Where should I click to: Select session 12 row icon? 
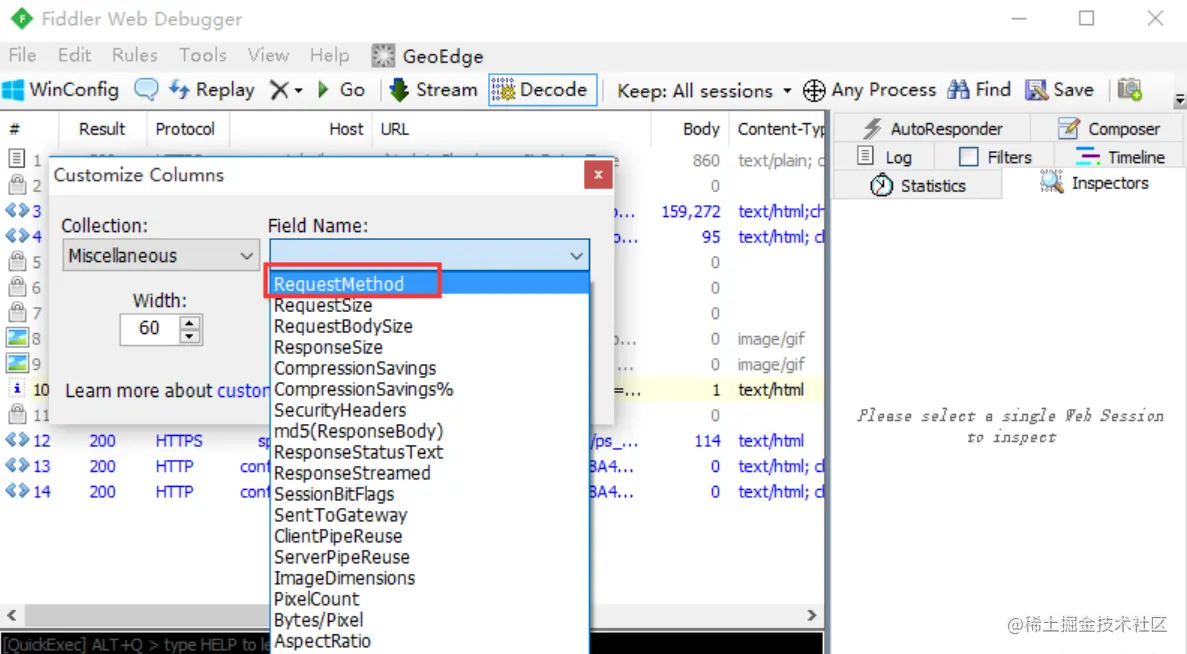17,440
